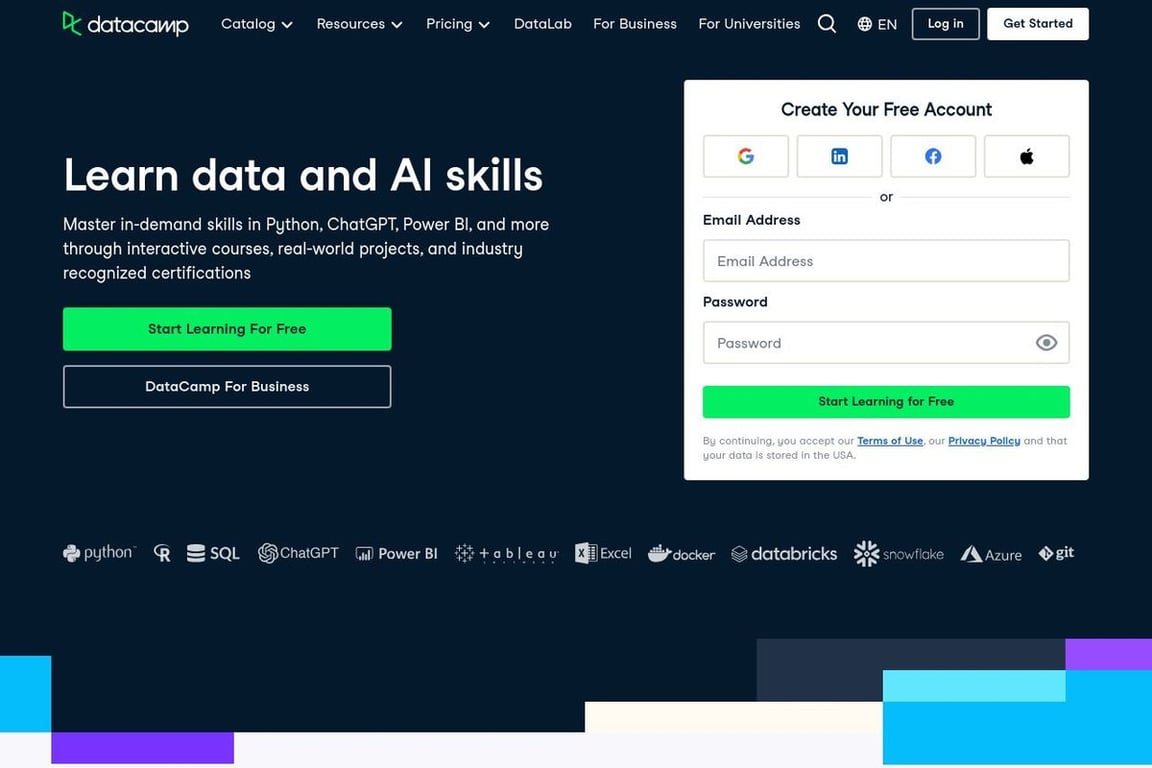The width and height of the screenshot is (1152, 768).
Task: Click the Tableau logo
Action: [506, 553]
